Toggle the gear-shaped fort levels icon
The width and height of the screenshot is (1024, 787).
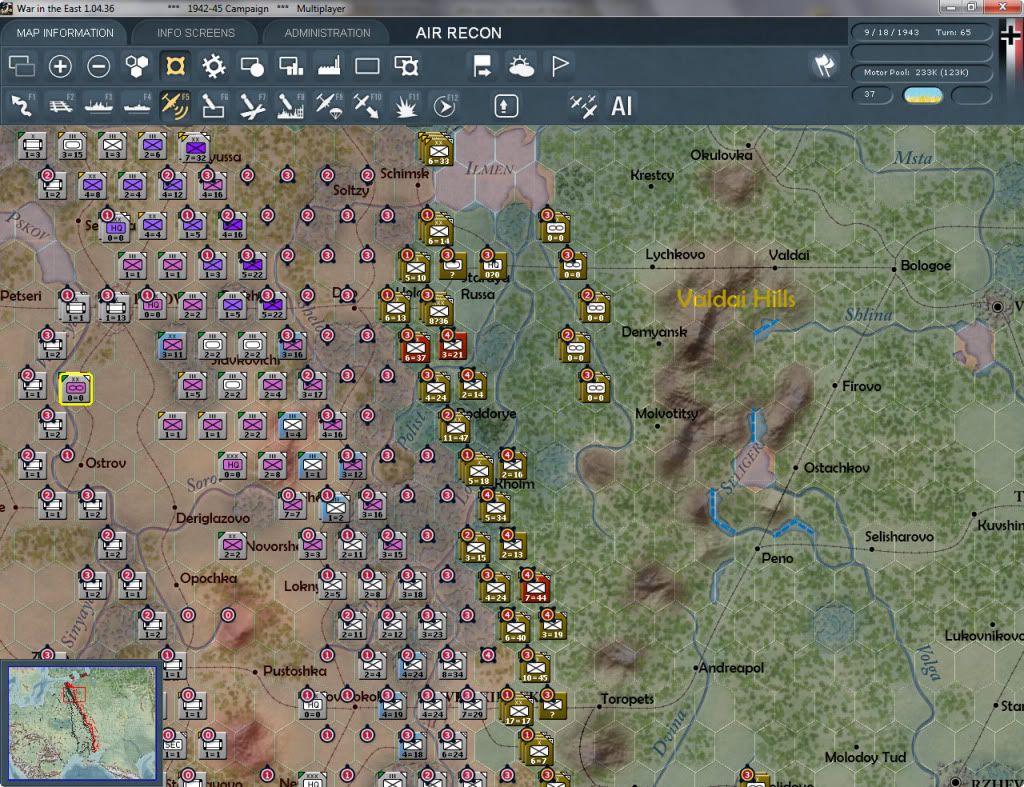click(x=214, y=66)
